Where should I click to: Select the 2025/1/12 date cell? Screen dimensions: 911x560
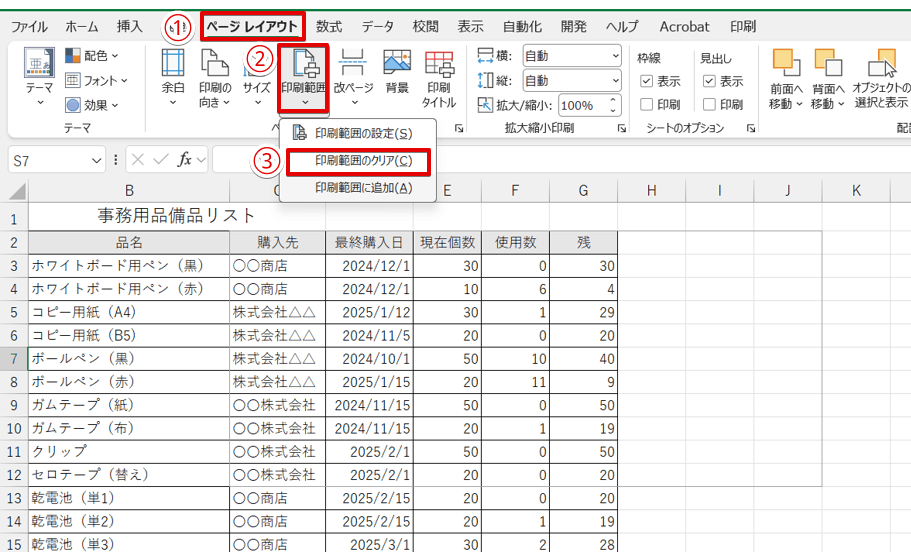click(370, 312)
